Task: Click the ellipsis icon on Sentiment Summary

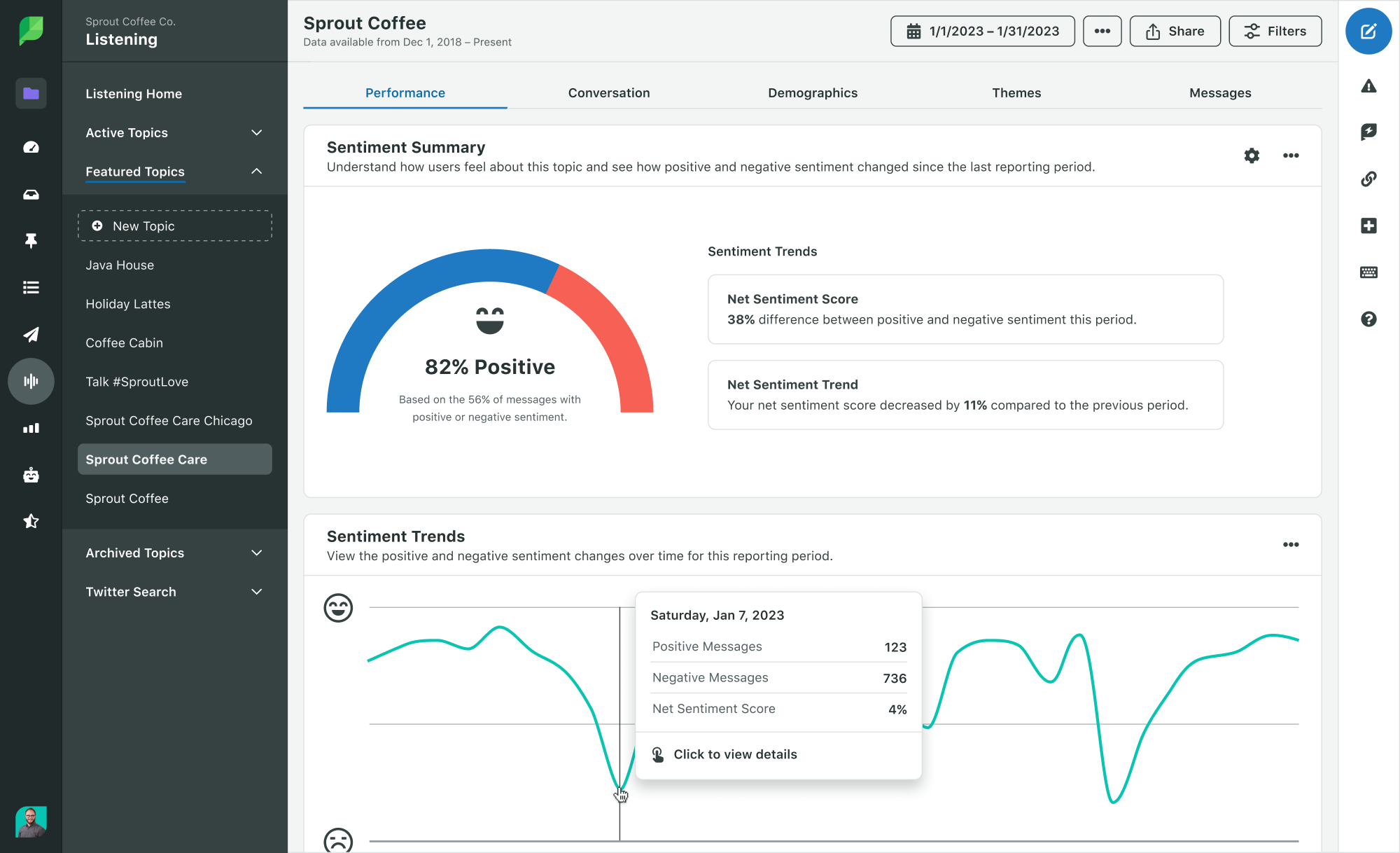Action: (x=1291, y=155)
